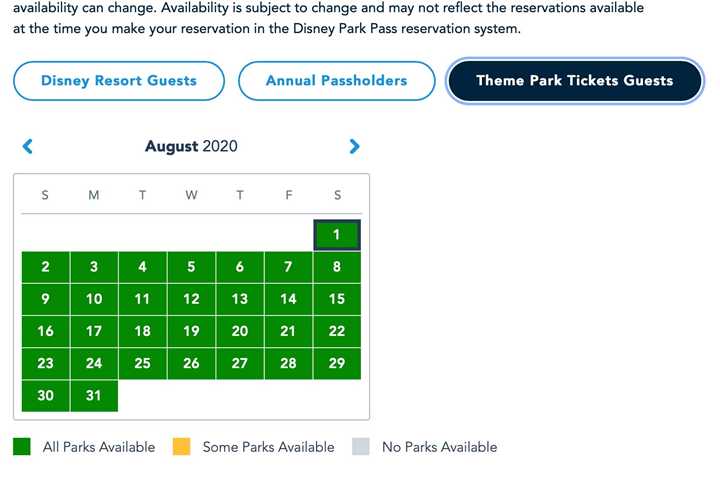Screen dimensions: 720x480
Task: Choose August 5 date cell
Action: click(191, 267)
